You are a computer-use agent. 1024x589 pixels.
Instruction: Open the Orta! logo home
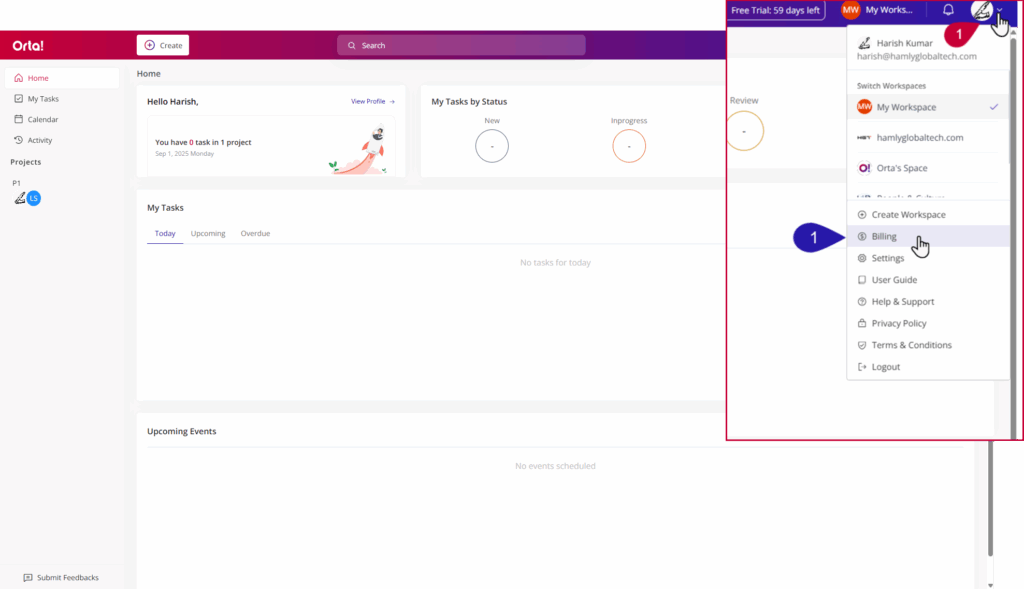point(28,46)
